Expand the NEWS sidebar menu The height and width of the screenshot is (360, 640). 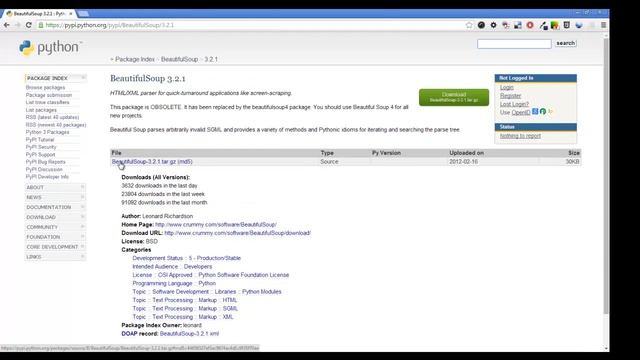56,197
